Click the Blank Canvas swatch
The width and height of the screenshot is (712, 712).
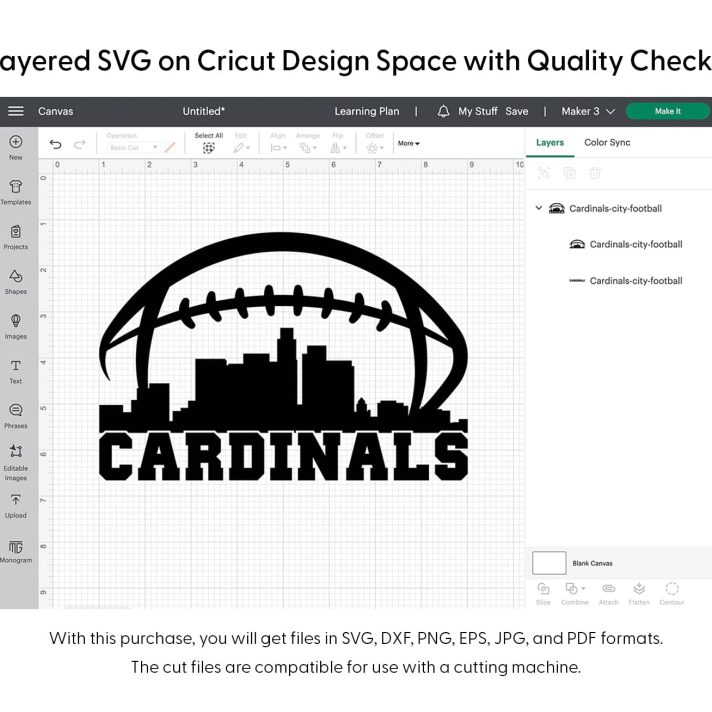(549, 563)
